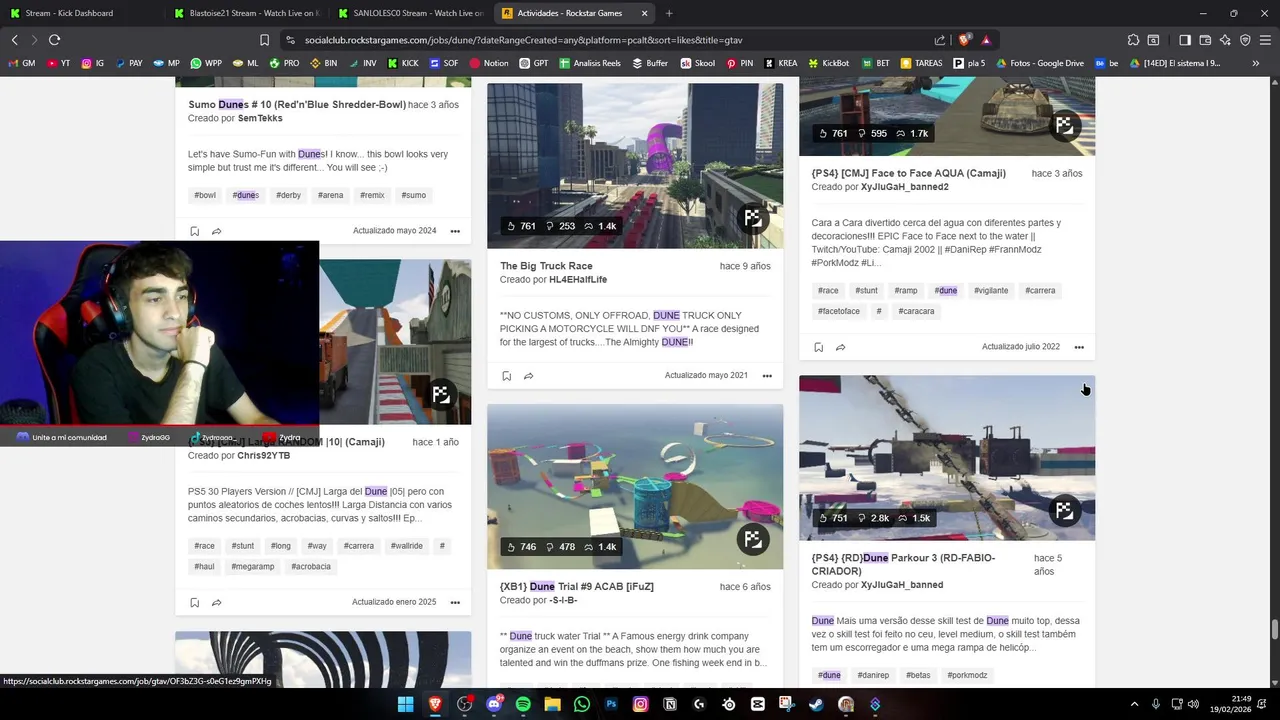
Task: Select the #arena tag
Action: point(330,195)
